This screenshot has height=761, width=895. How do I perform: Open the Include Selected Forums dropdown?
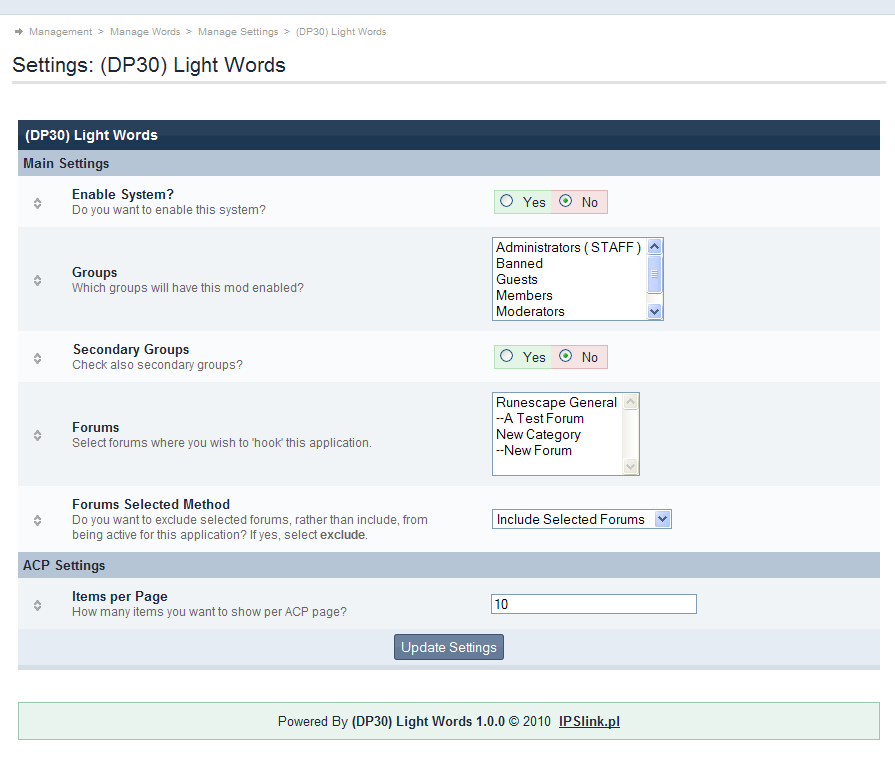point(581,519)
